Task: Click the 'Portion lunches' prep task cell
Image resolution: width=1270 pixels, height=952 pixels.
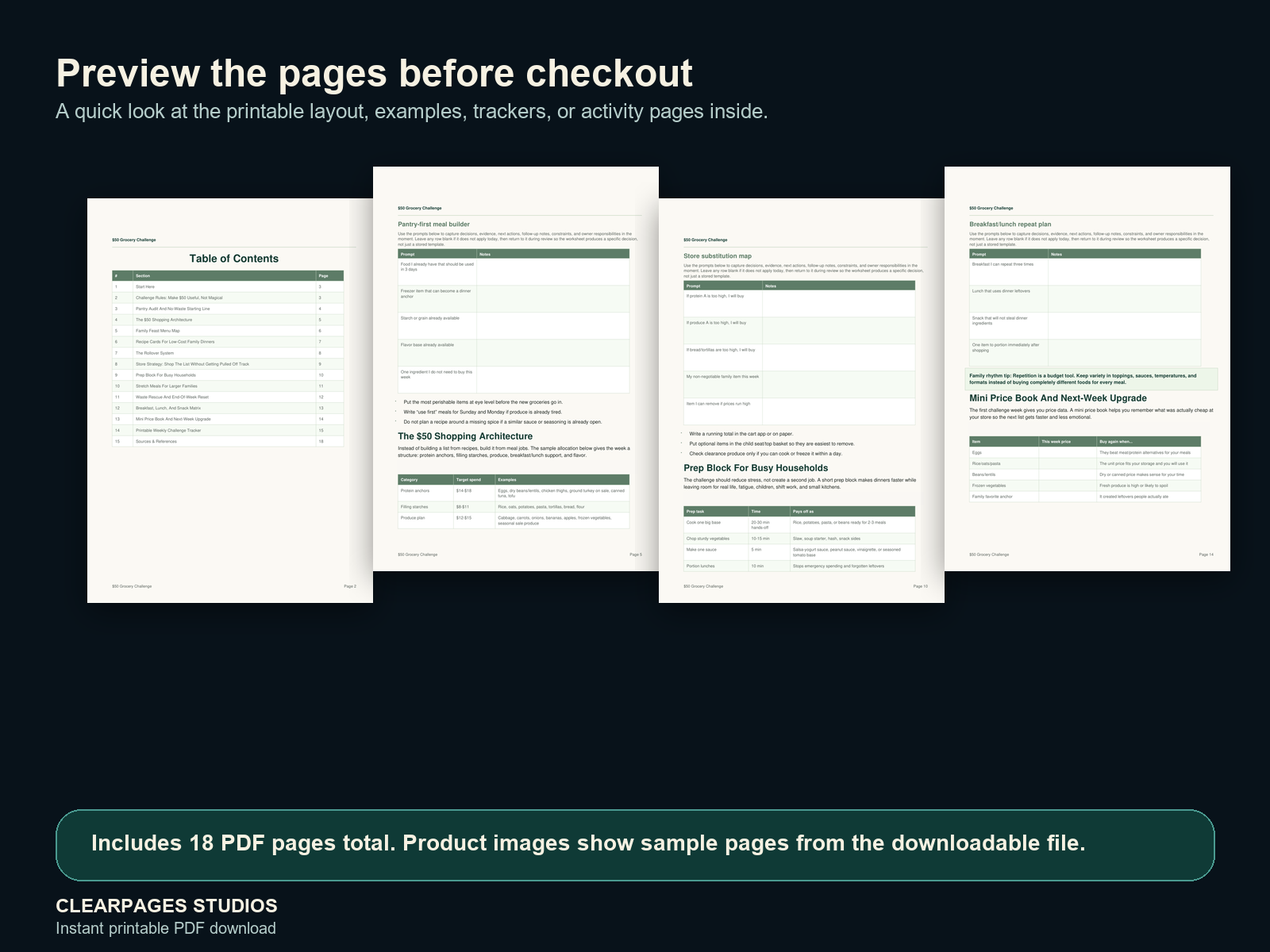Action: point(716,566)
